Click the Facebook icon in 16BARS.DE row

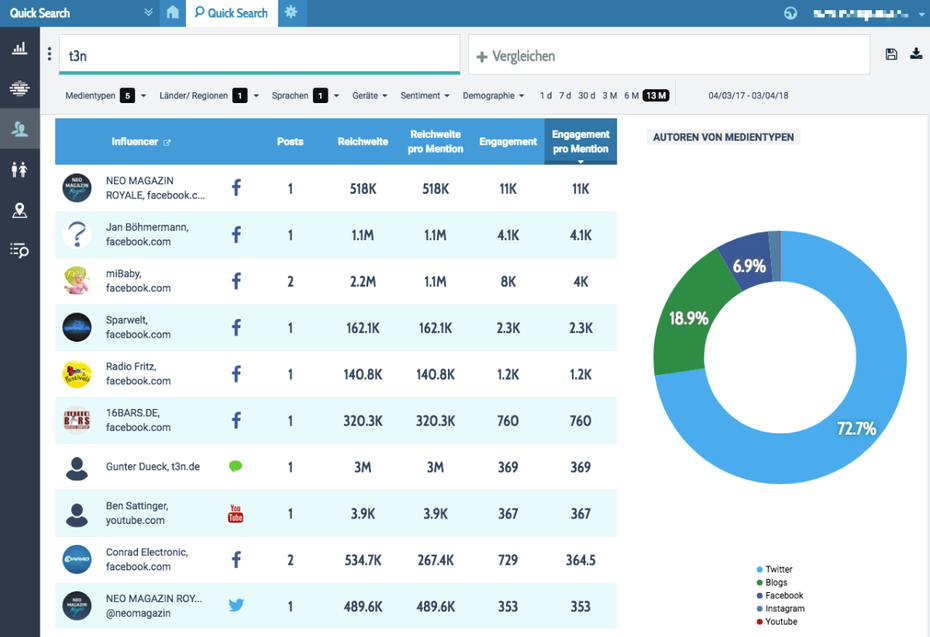point(236,421)
